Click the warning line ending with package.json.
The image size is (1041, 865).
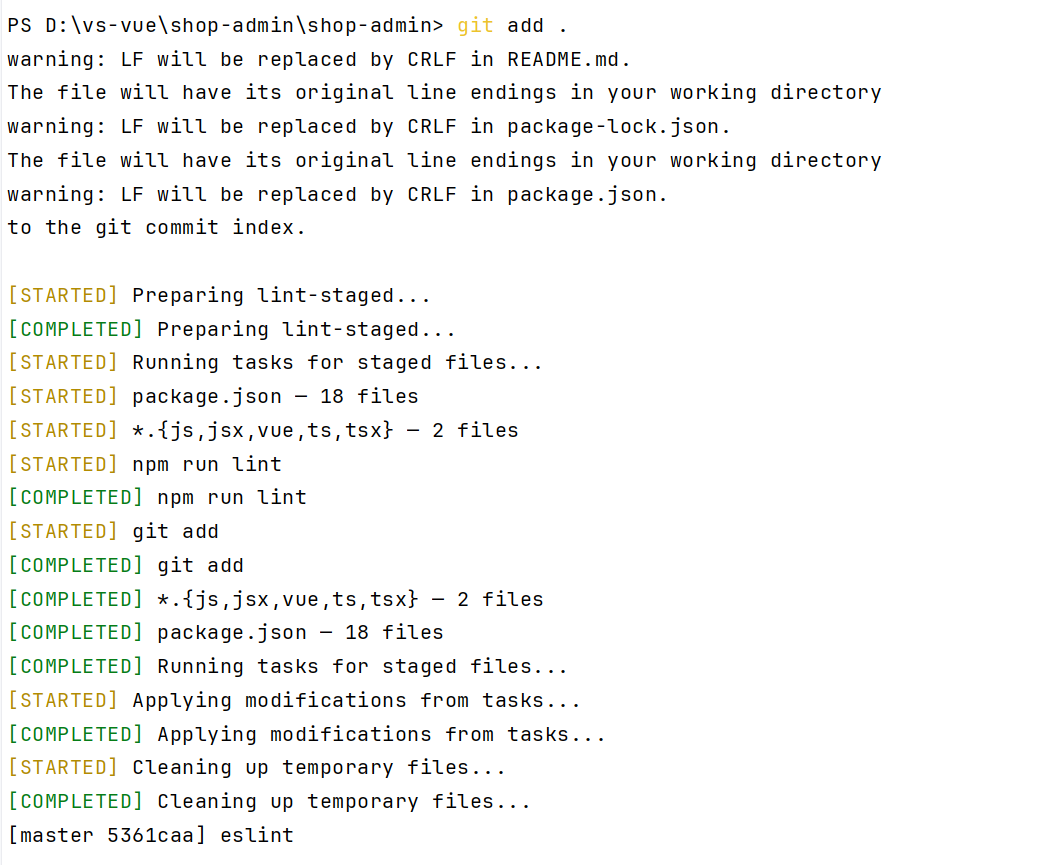point(337,194)
